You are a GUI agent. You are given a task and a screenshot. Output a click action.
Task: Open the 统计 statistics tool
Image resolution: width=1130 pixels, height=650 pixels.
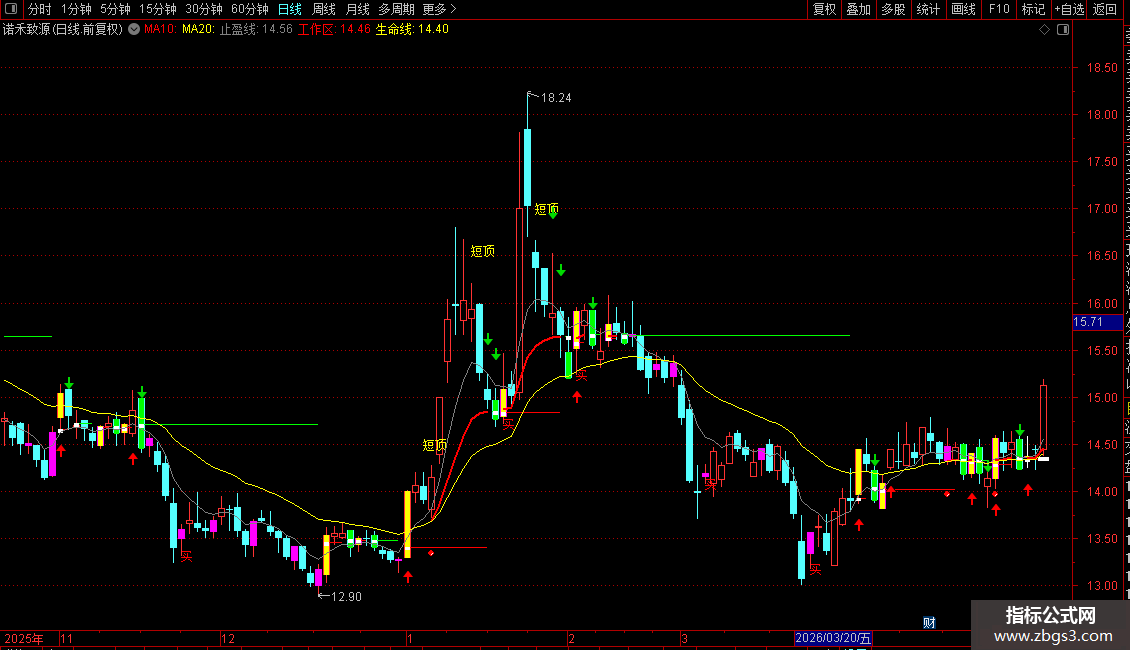click(x=928, y=9)
